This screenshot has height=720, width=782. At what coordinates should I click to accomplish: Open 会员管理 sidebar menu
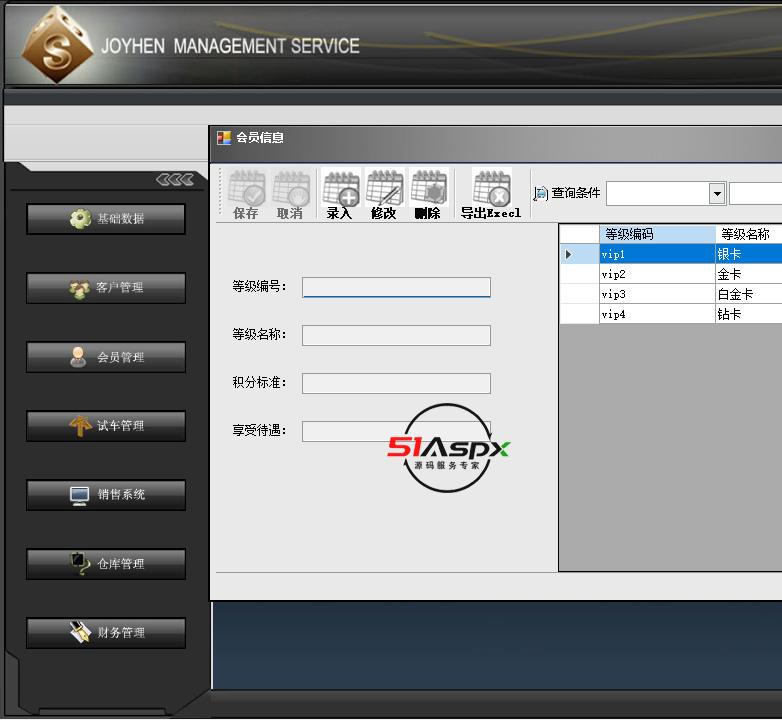pyautogui.click(x=106, y=357)
